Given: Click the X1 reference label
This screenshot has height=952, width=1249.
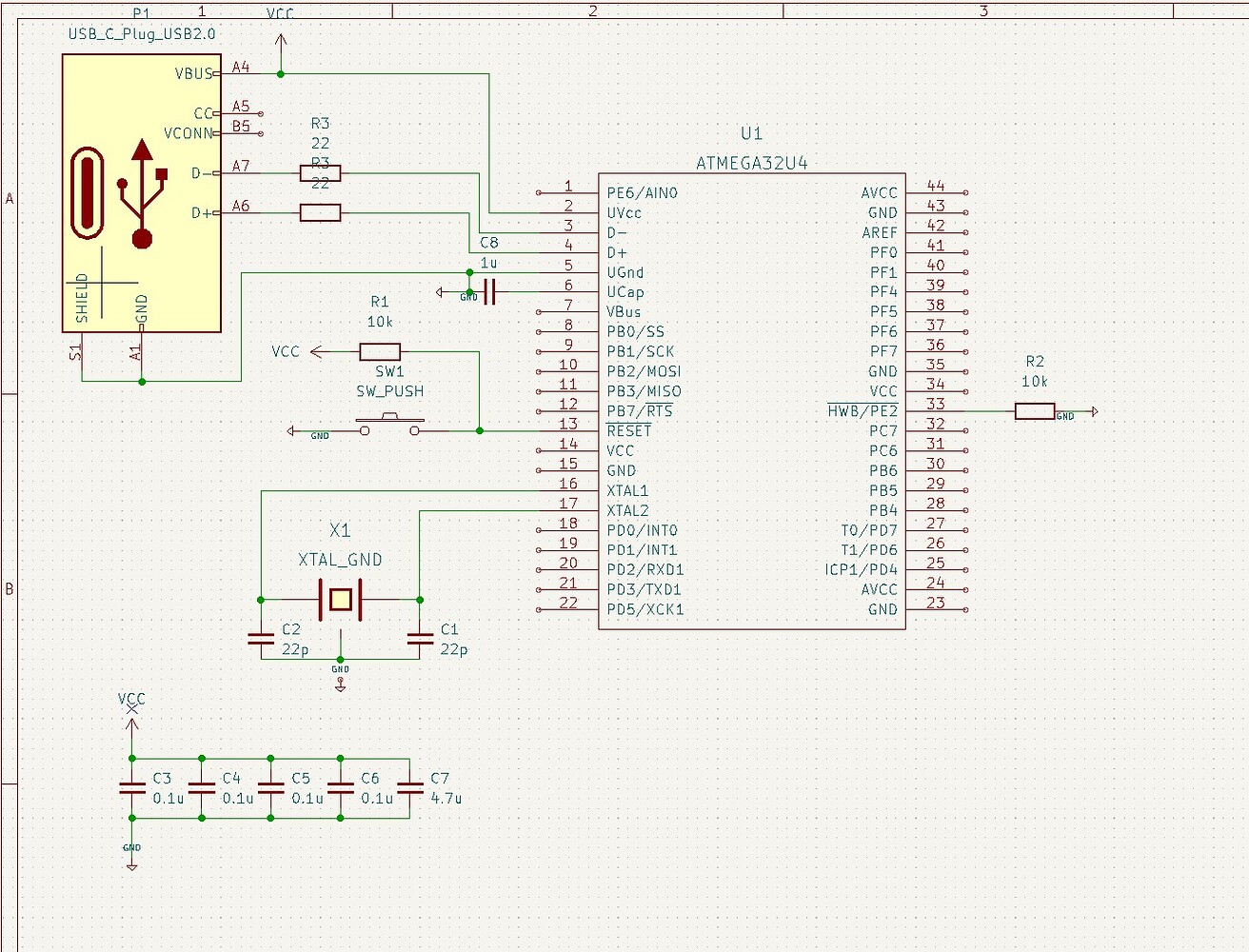Looking at the screenshot, I should pyautogui.click(x=340, y=530).
